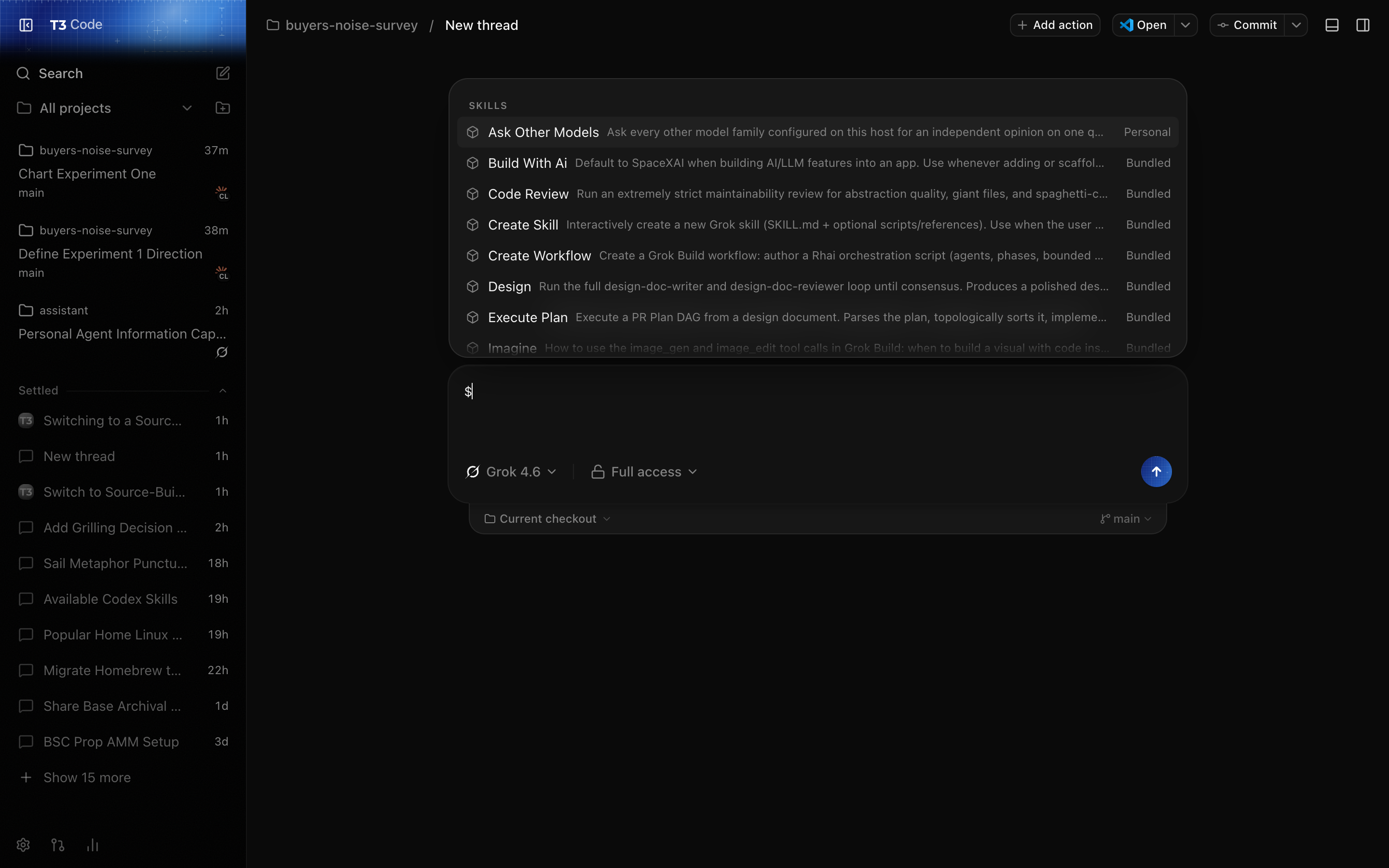The image size is (1389, 868).
Task: Toggle the sidebar collapse icon beside T3 Code
Action: [26, 25]
